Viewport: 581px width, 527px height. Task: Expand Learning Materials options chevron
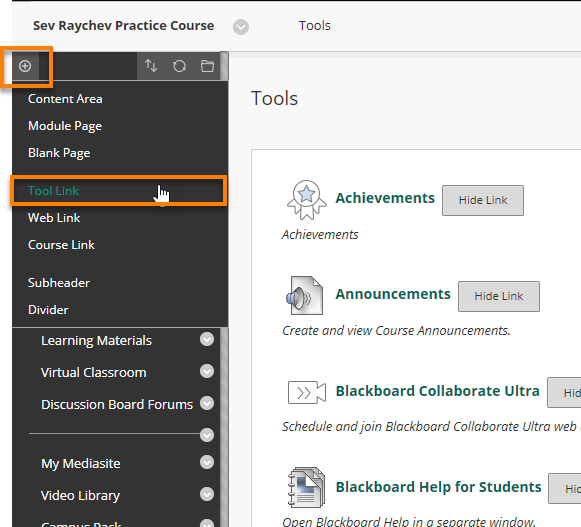(207, 339)
